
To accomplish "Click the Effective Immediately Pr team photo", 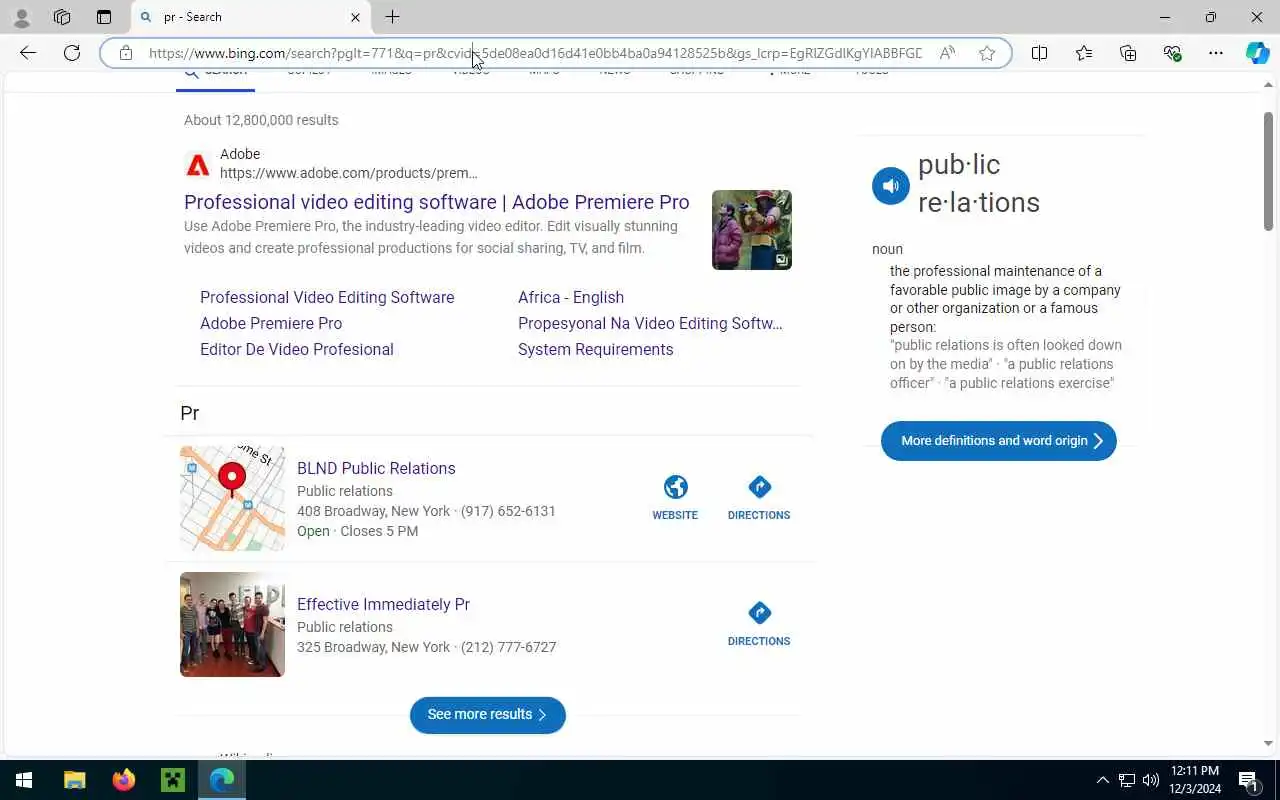I will 232,624.
